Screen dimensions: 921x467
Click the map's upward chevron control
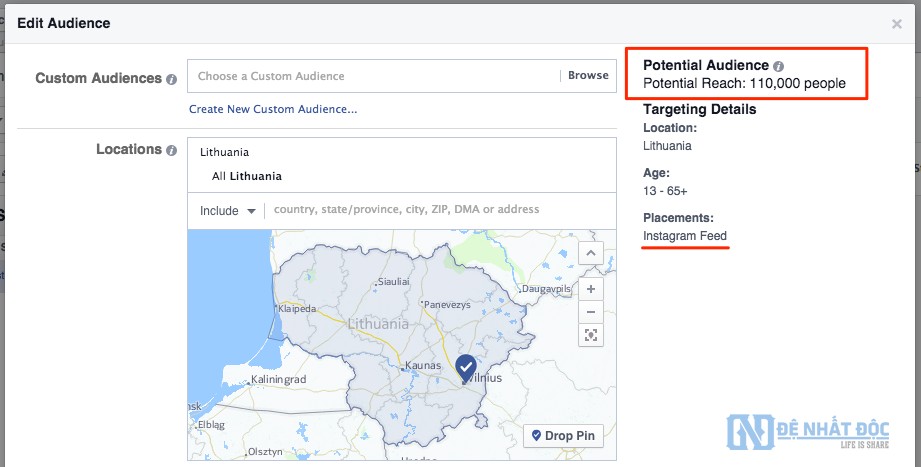tap(591, 254)
